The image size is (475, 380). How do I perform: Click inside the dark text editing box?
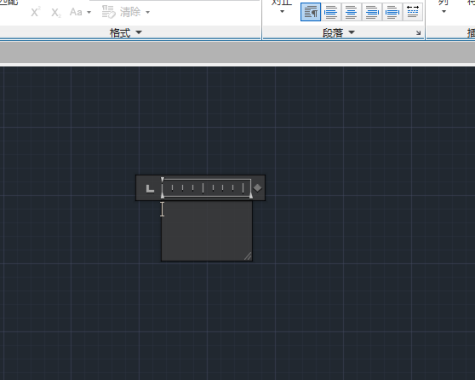pos(207,231)
